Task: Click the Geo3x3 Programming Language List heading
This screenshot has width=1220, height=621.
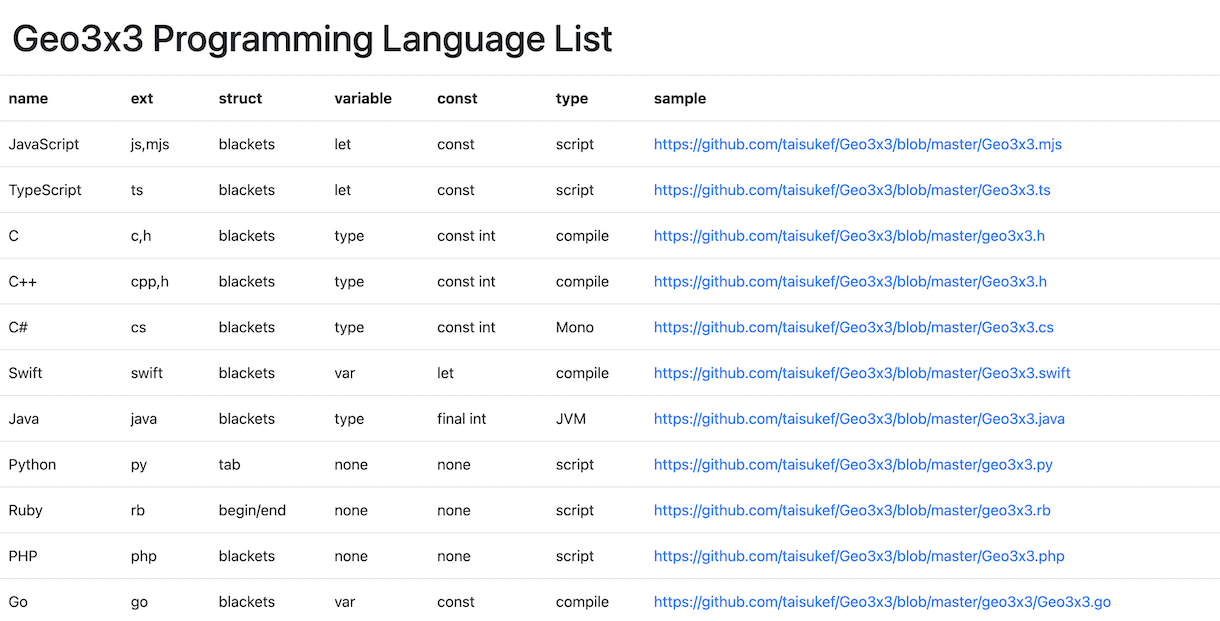Action: (x=312, y=38)
